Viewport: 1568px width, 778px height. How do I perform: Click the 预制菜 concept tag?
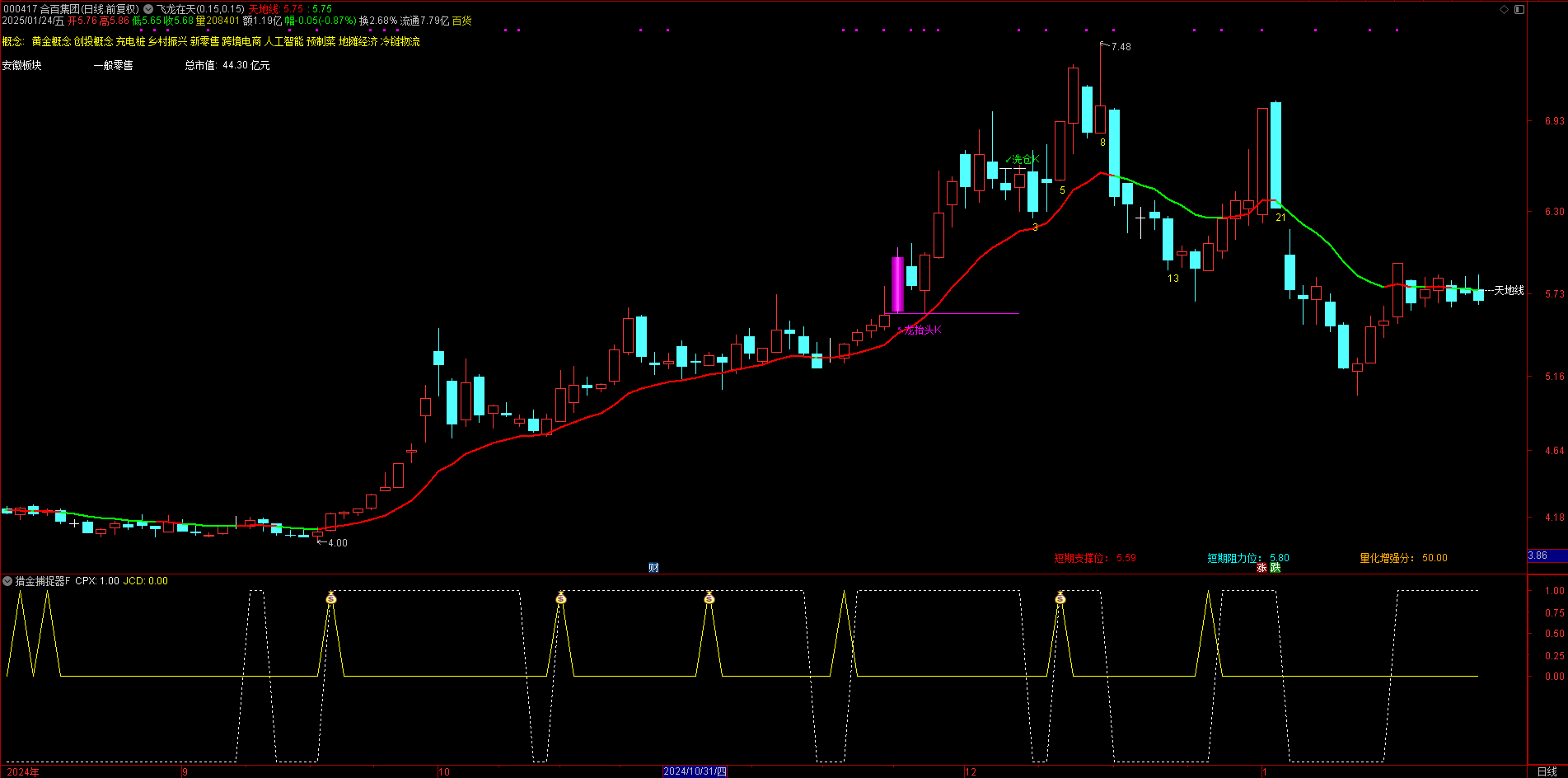coord(321,41)
